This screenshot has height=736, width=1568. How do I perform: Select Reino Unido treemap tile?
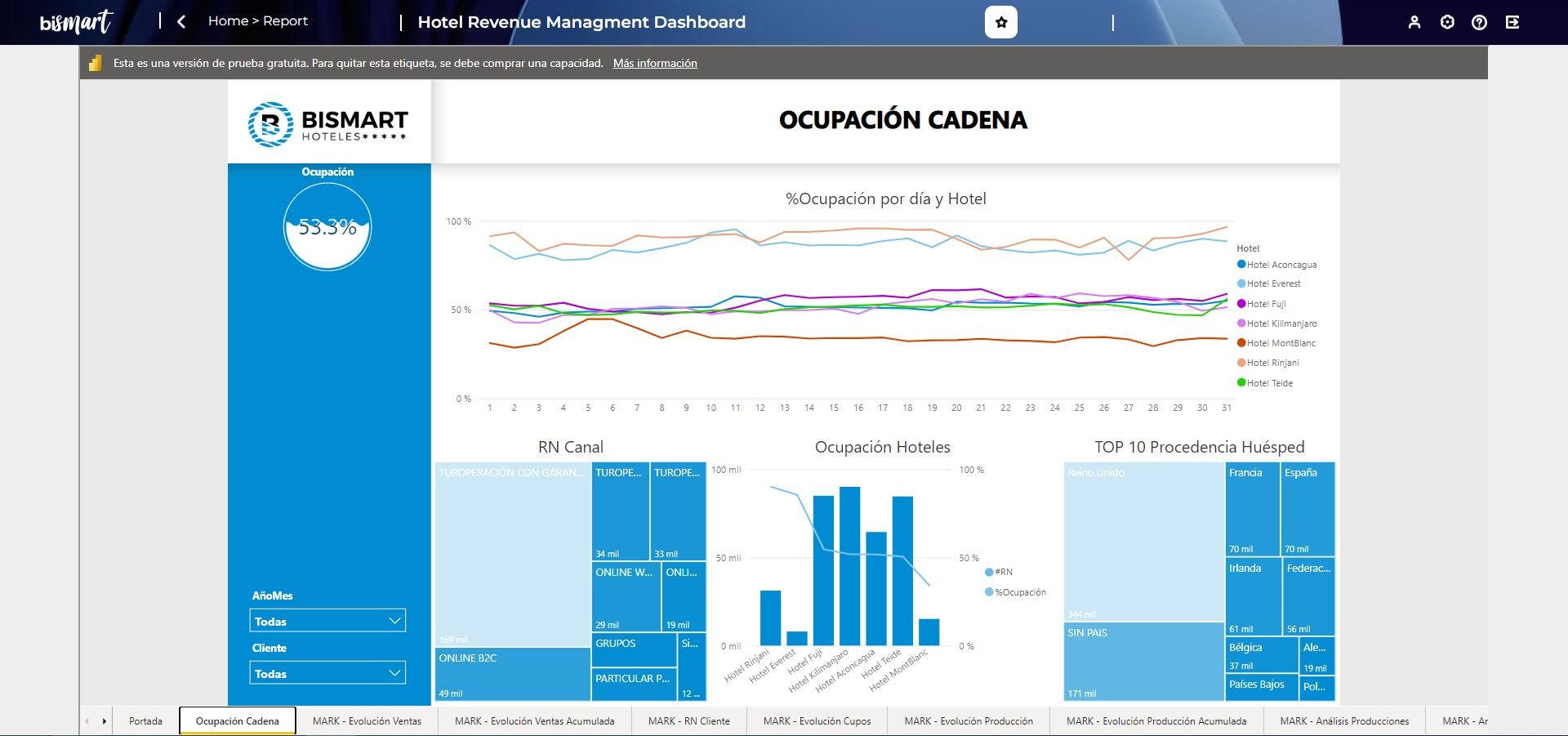click(1143, 541)
